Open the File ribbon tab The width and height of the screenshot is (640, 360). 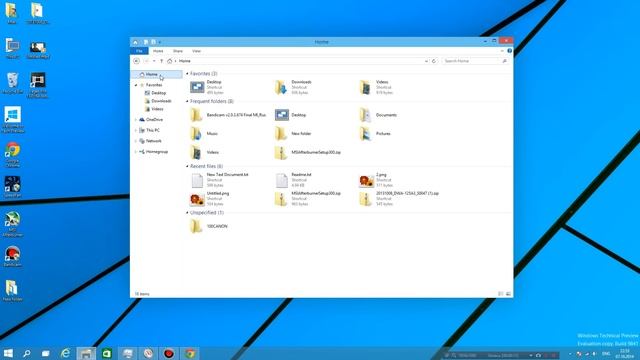139,51
